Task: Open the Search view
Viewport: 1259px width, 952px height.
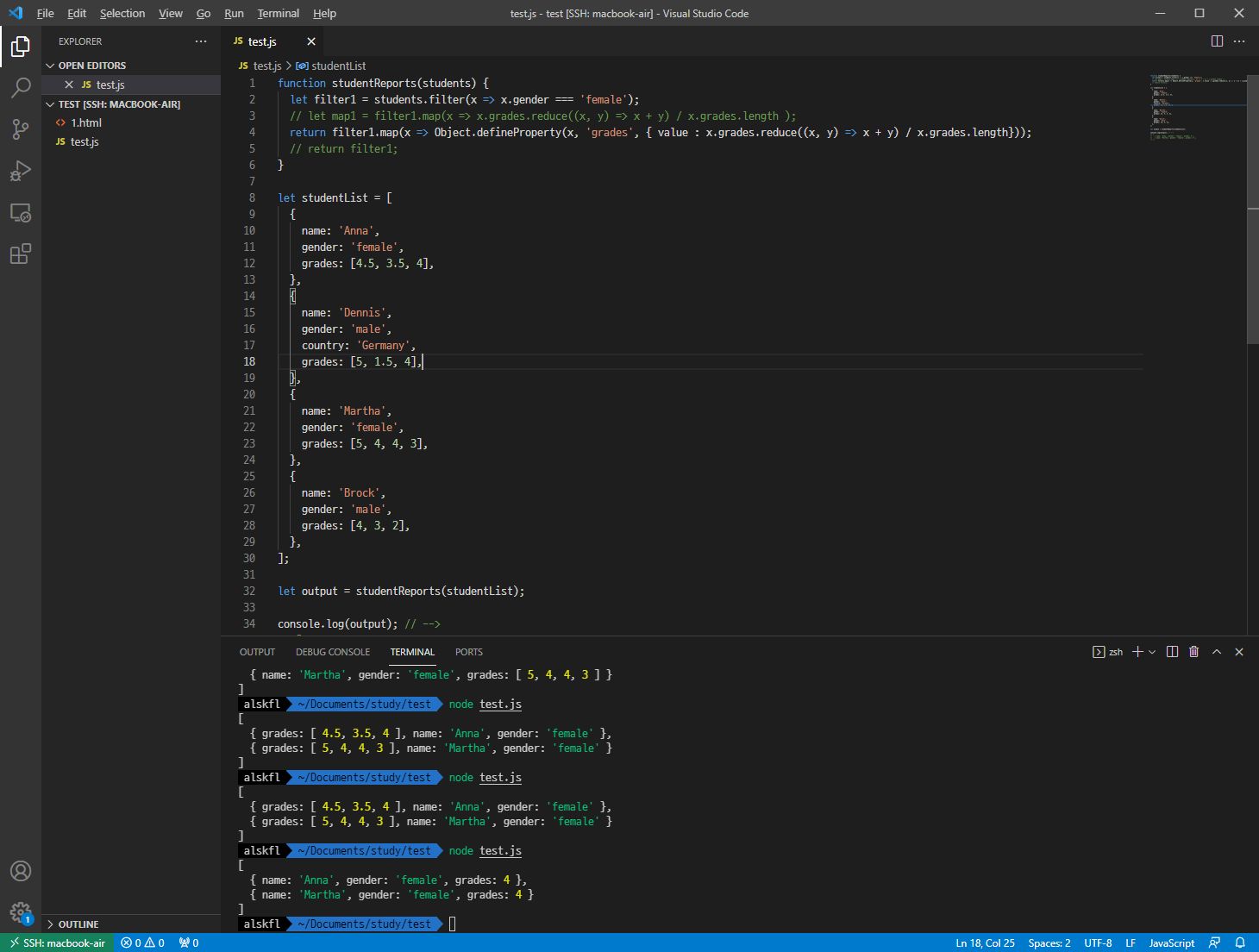Action: point(21,87)
